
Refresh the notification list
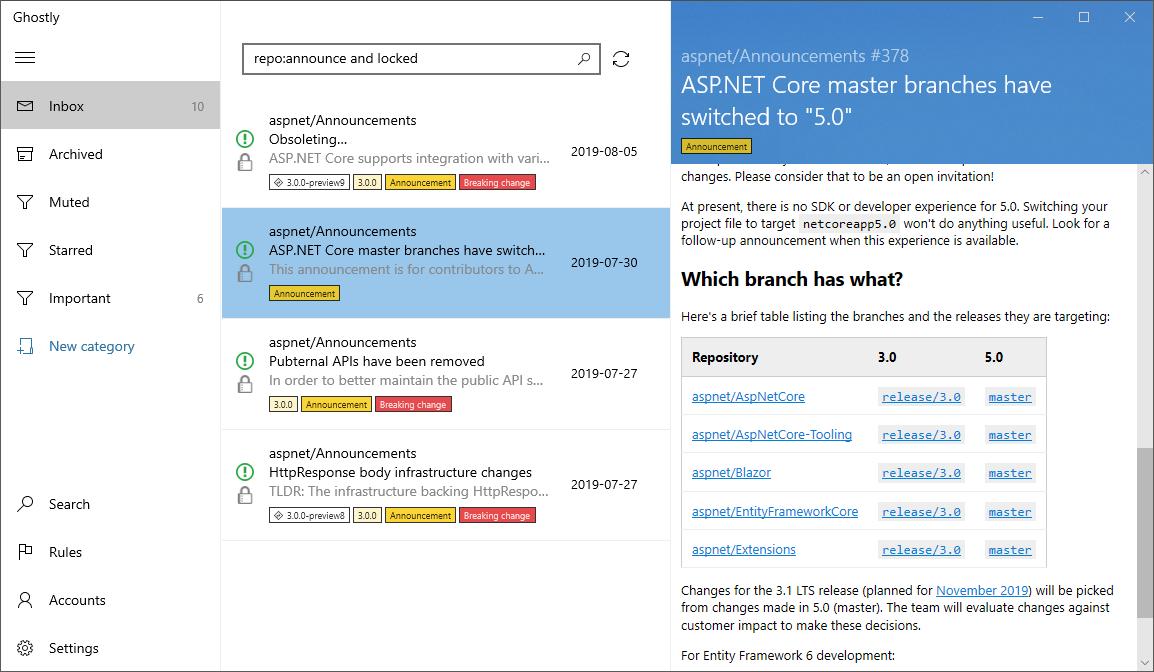pyautogui.click(x=621, y=59)
